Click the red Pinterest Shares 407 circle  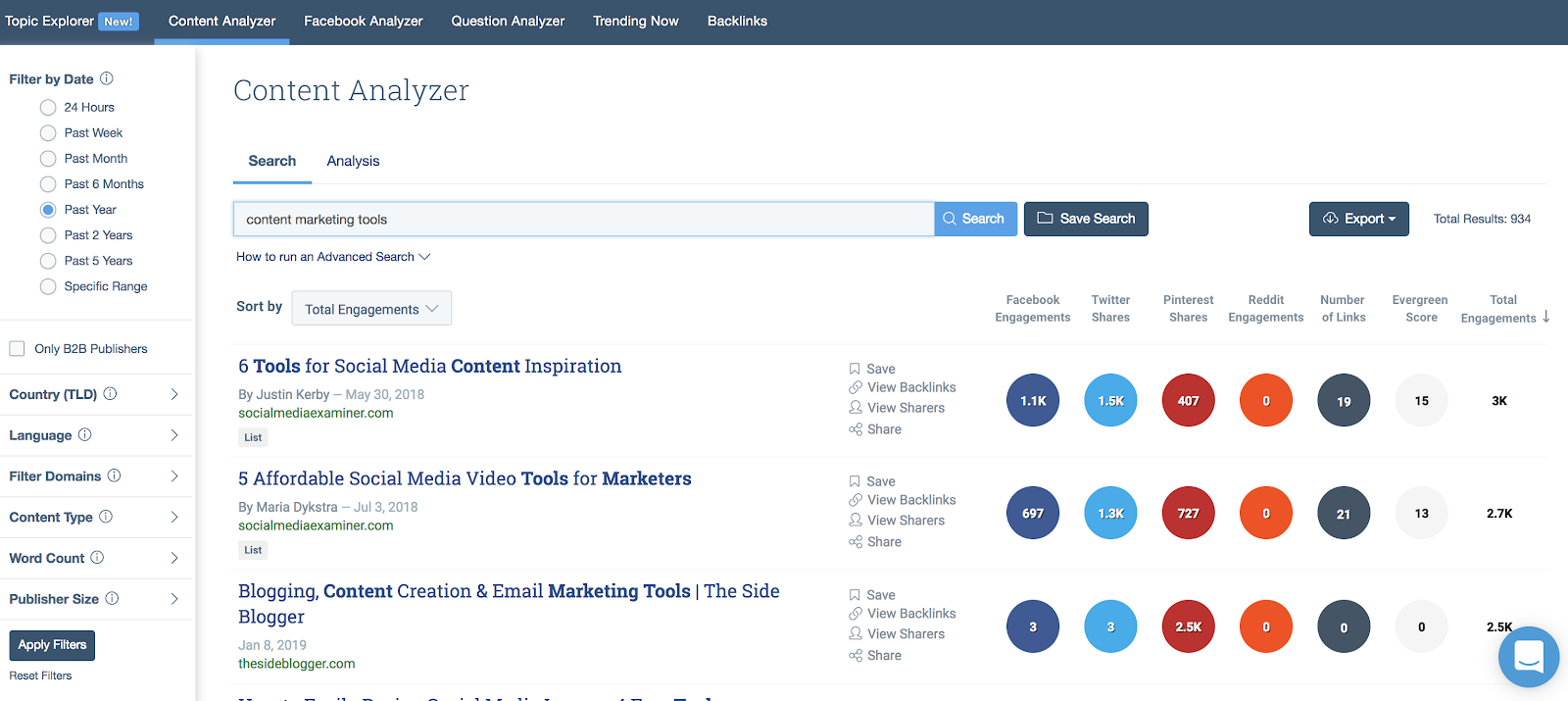[1188, 401]
